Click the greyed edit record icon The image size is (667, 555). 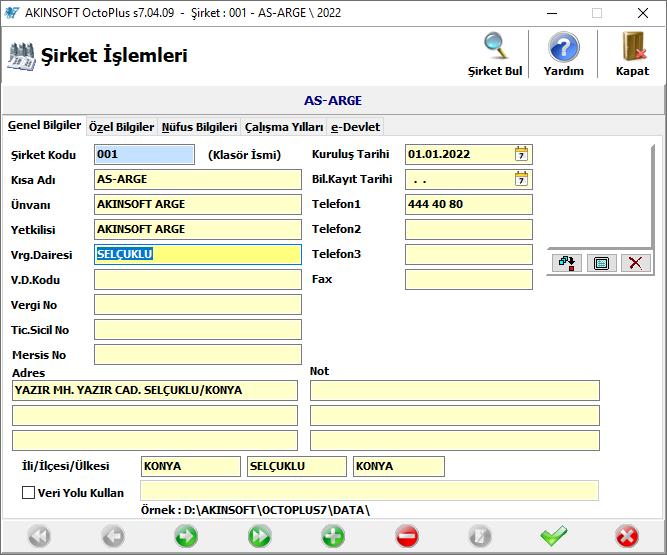tap(480, 536)
